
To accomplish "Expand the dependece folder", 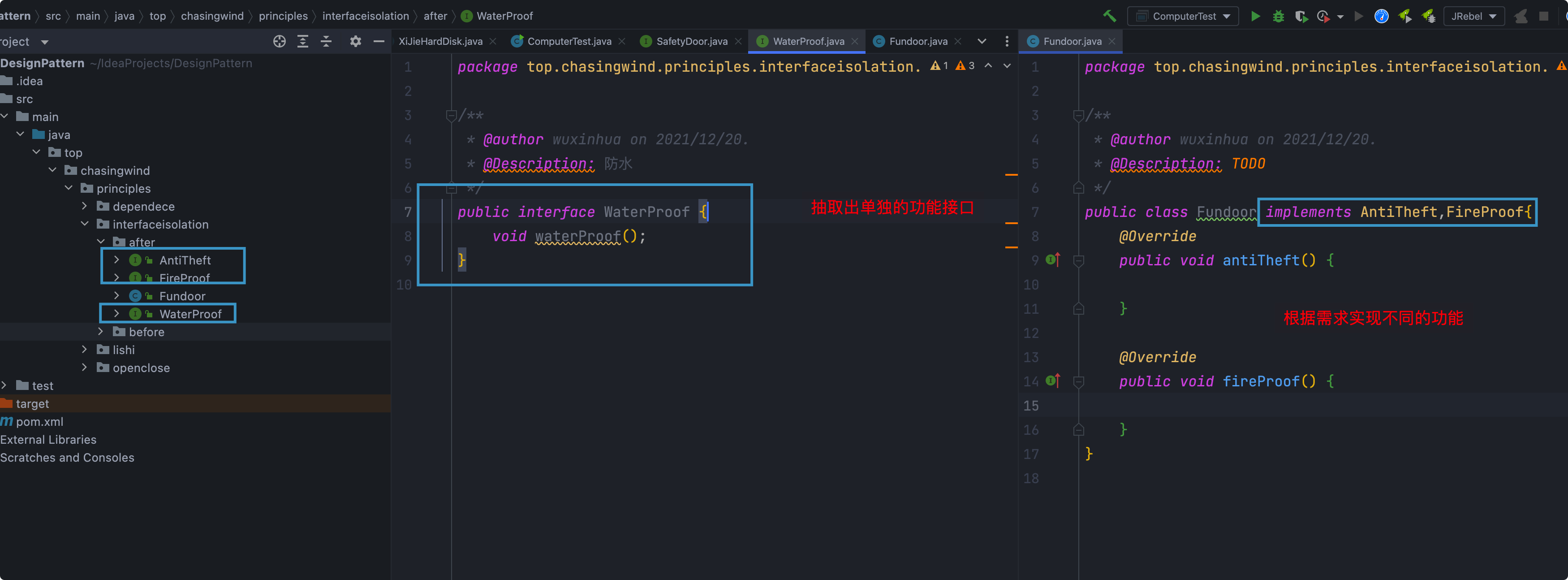I will 85,206.
